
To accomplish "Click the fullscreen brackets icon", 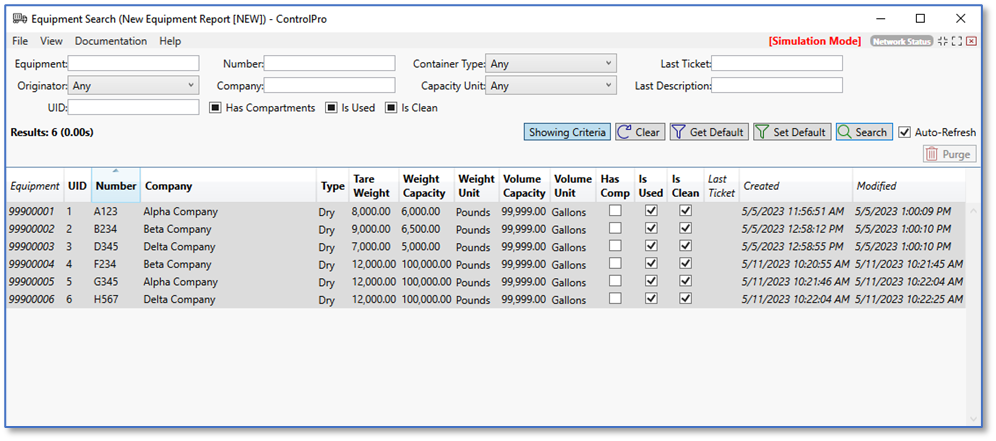I will (x=957, y=41).
